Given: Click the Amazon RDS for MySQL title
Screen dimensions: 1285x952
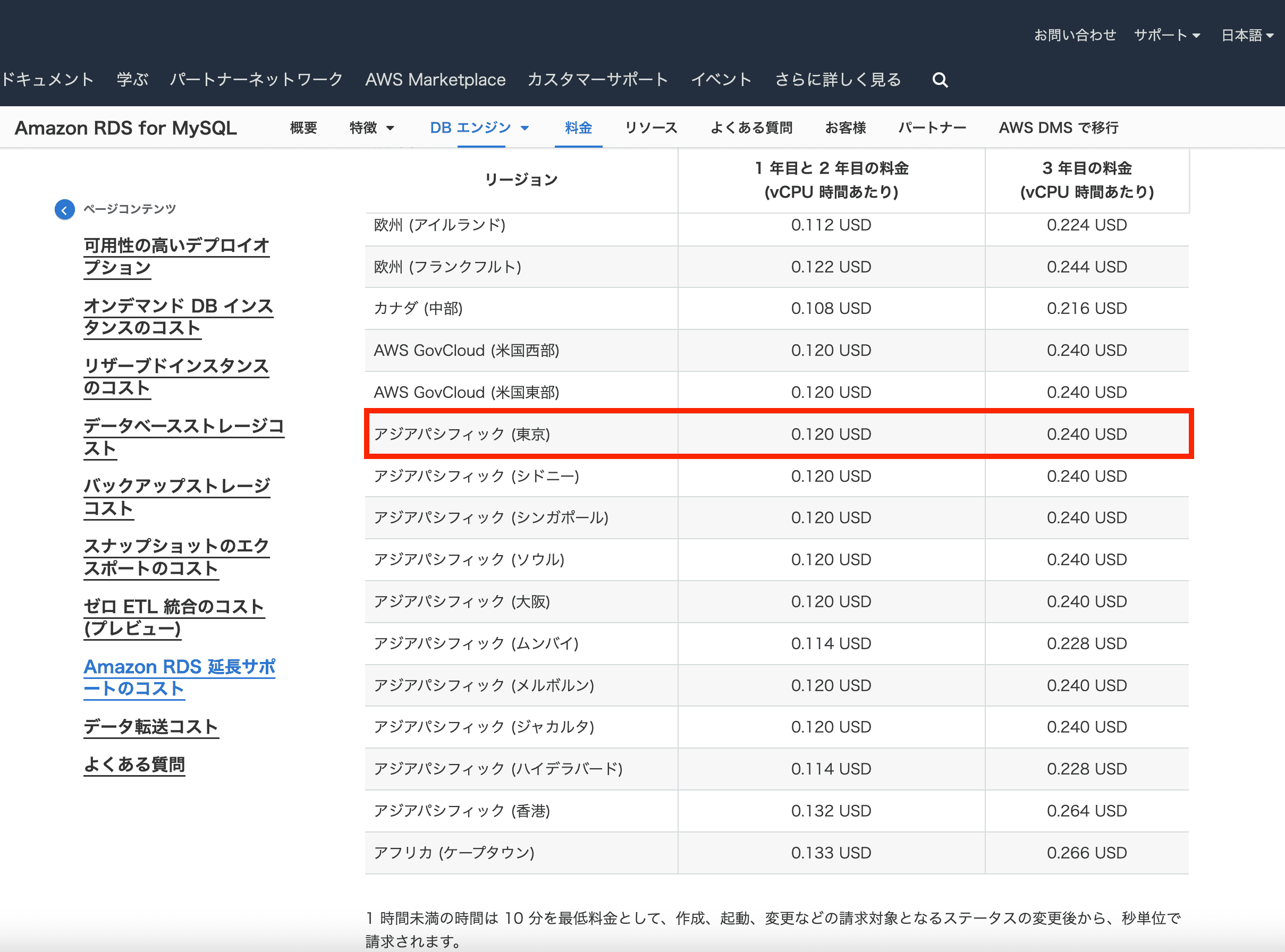Looking at the screenshot, I should 125,128.
